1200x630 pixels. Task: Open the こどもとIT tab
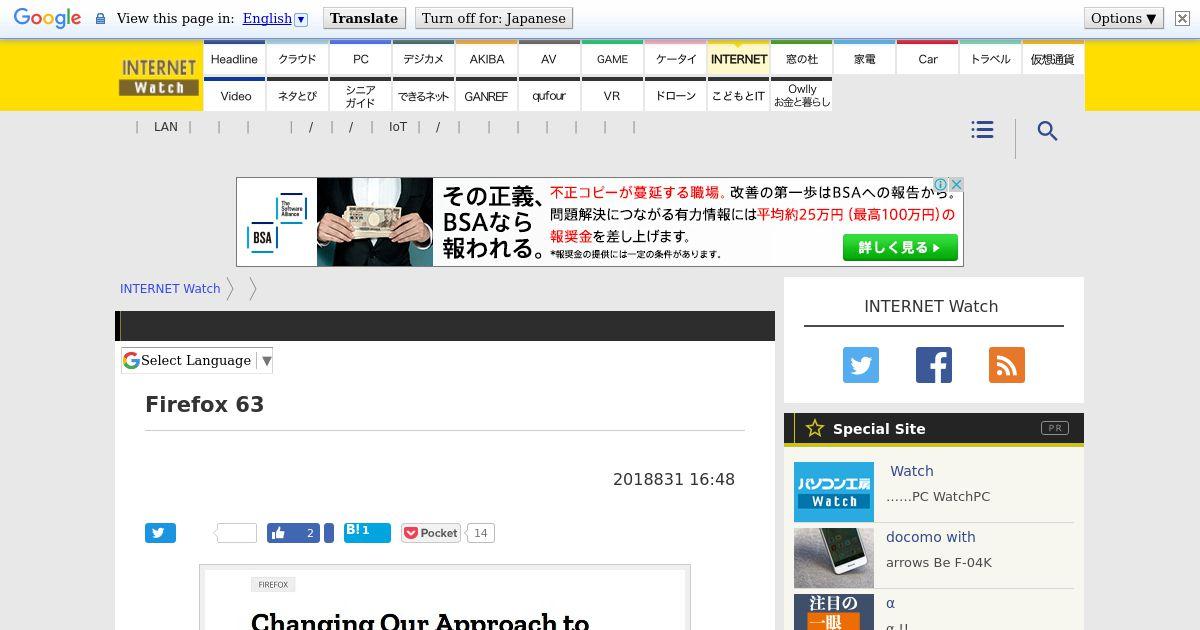click(738, 95)
